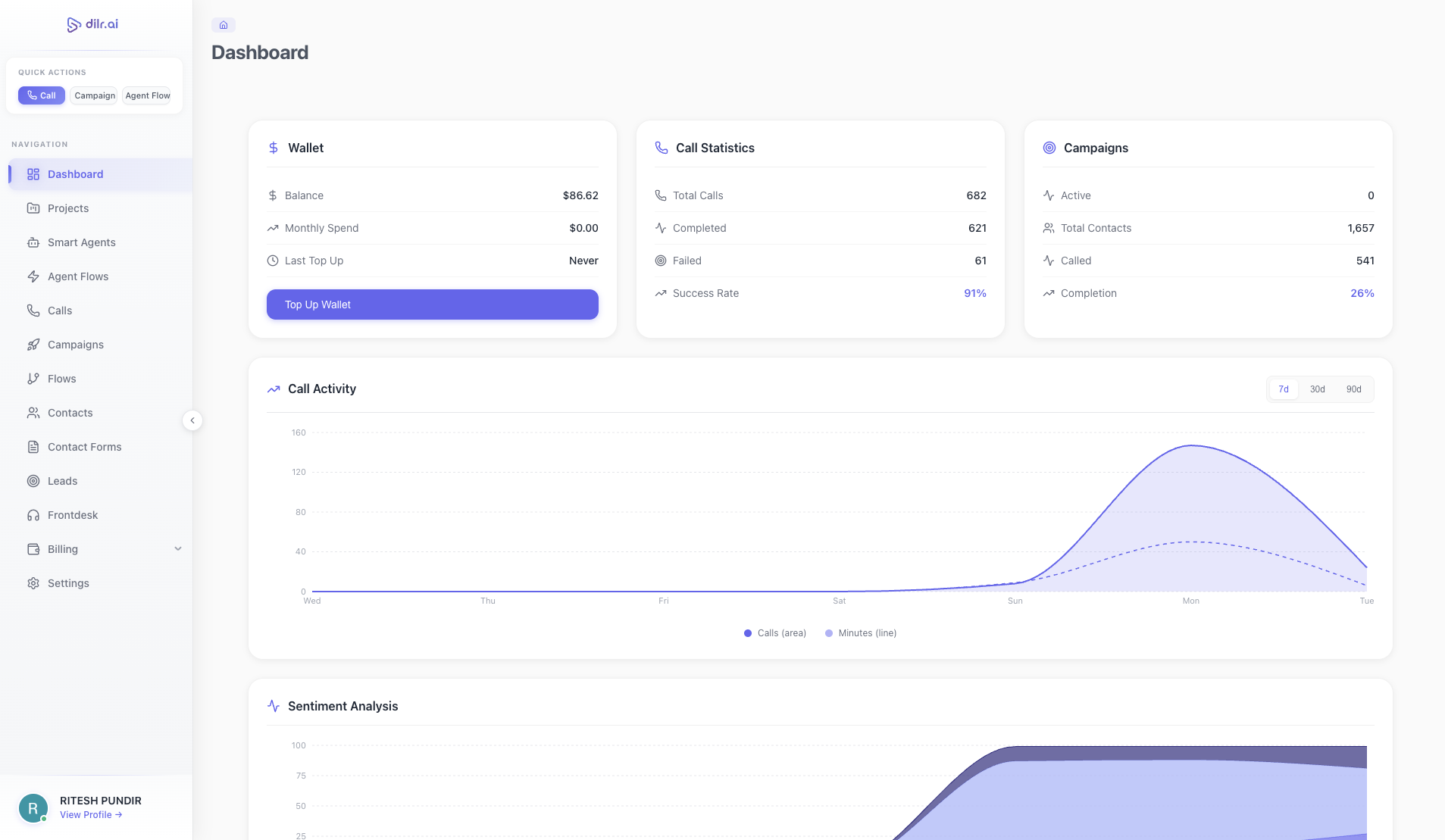
Task: Click the Last Top Up clock icon
Action: [x=273, y=261]
